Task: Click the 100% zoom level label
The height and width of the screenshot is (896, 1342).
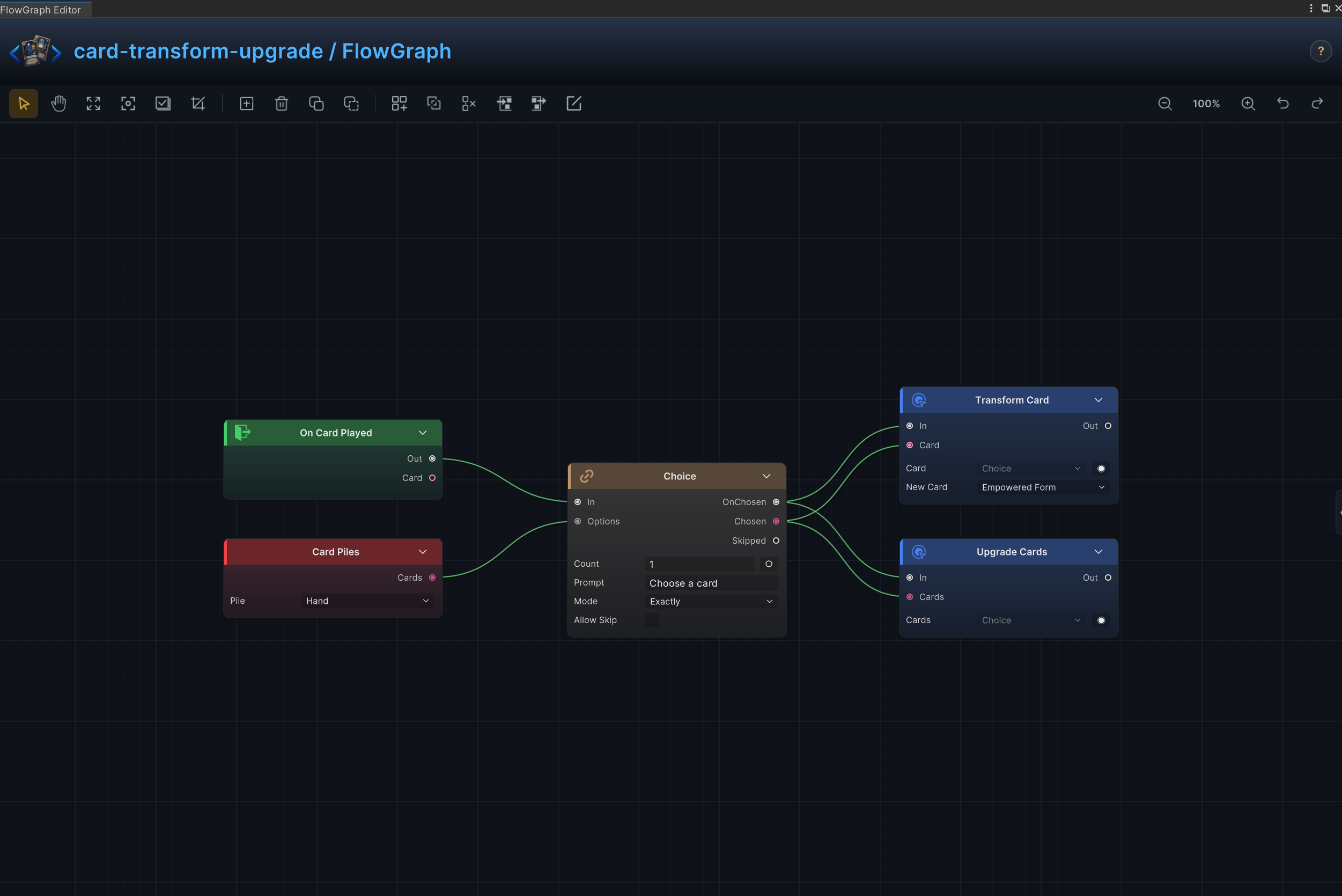Action: (x=1206, y=103)
